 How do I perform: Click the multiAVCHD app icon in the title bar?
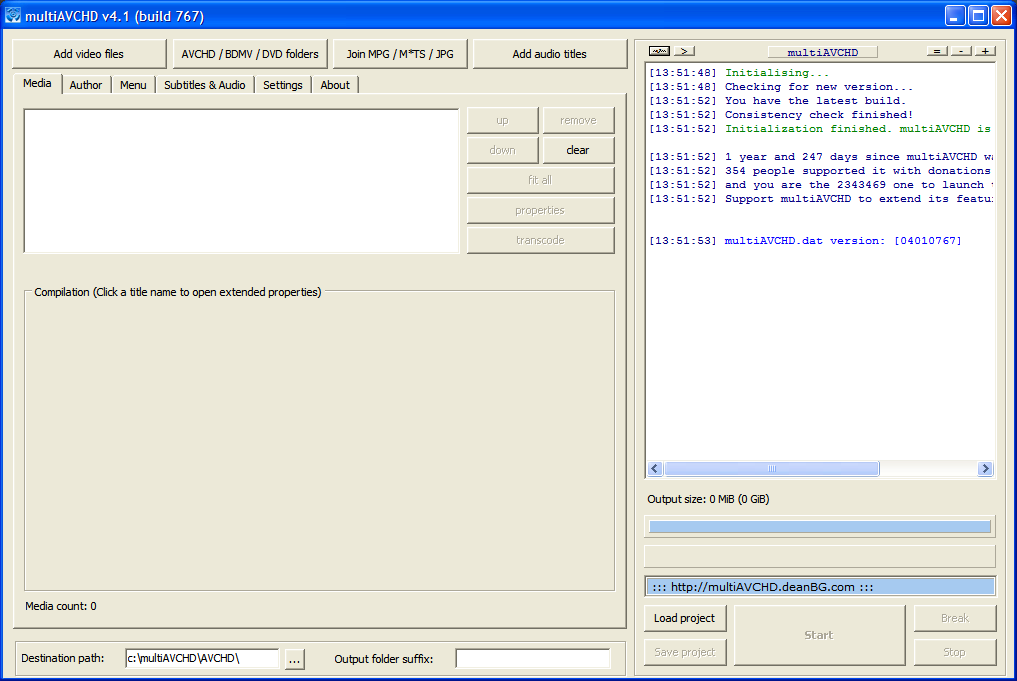[12, 16]
